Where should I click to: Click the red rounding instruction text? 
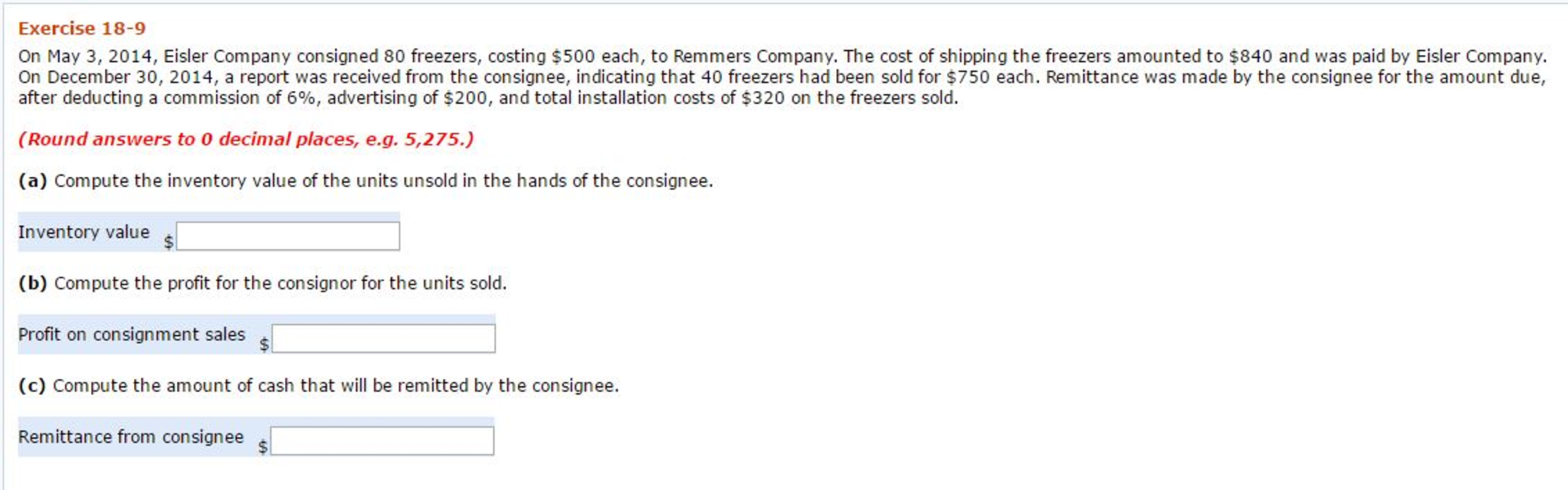tap(246, 139)
